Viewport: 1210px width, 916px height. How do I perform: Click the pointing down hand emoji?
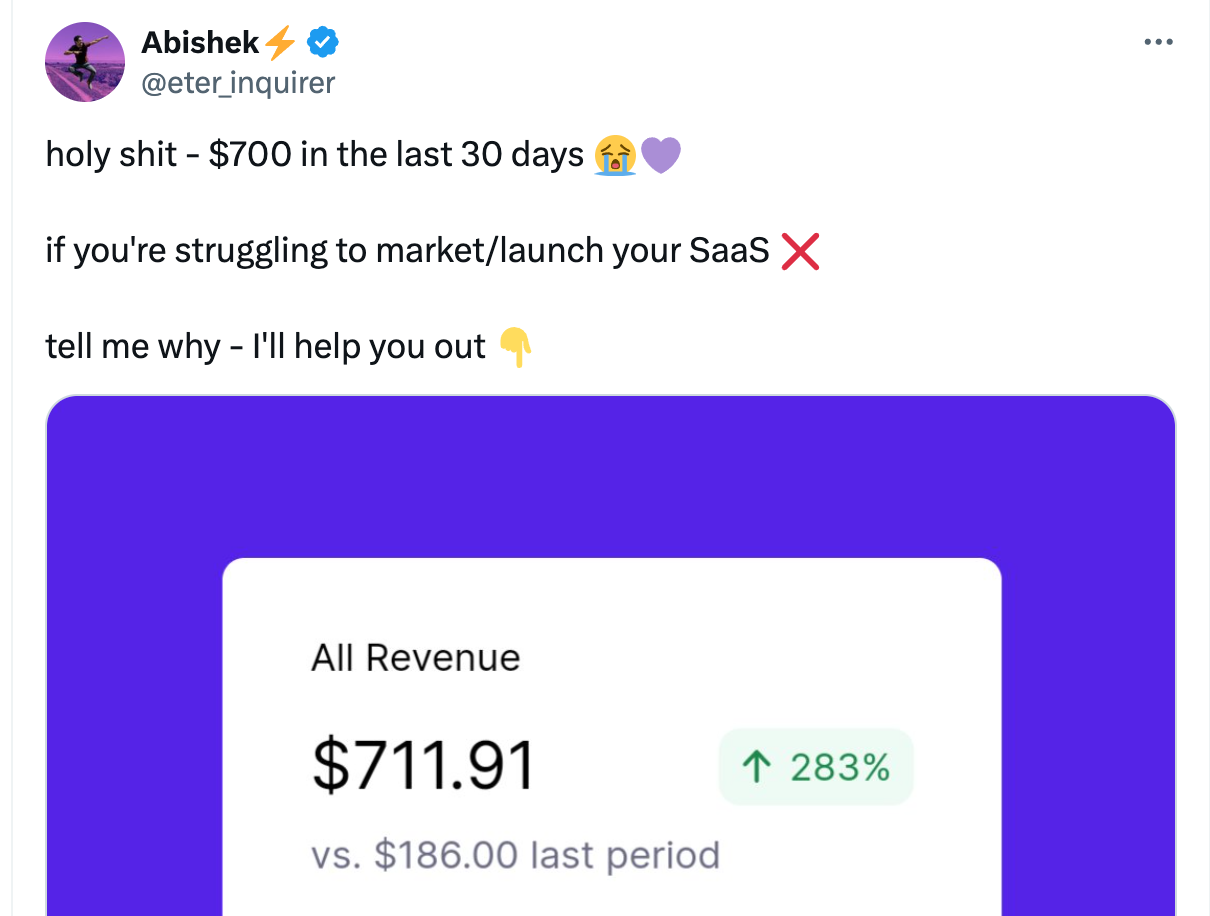515,347
